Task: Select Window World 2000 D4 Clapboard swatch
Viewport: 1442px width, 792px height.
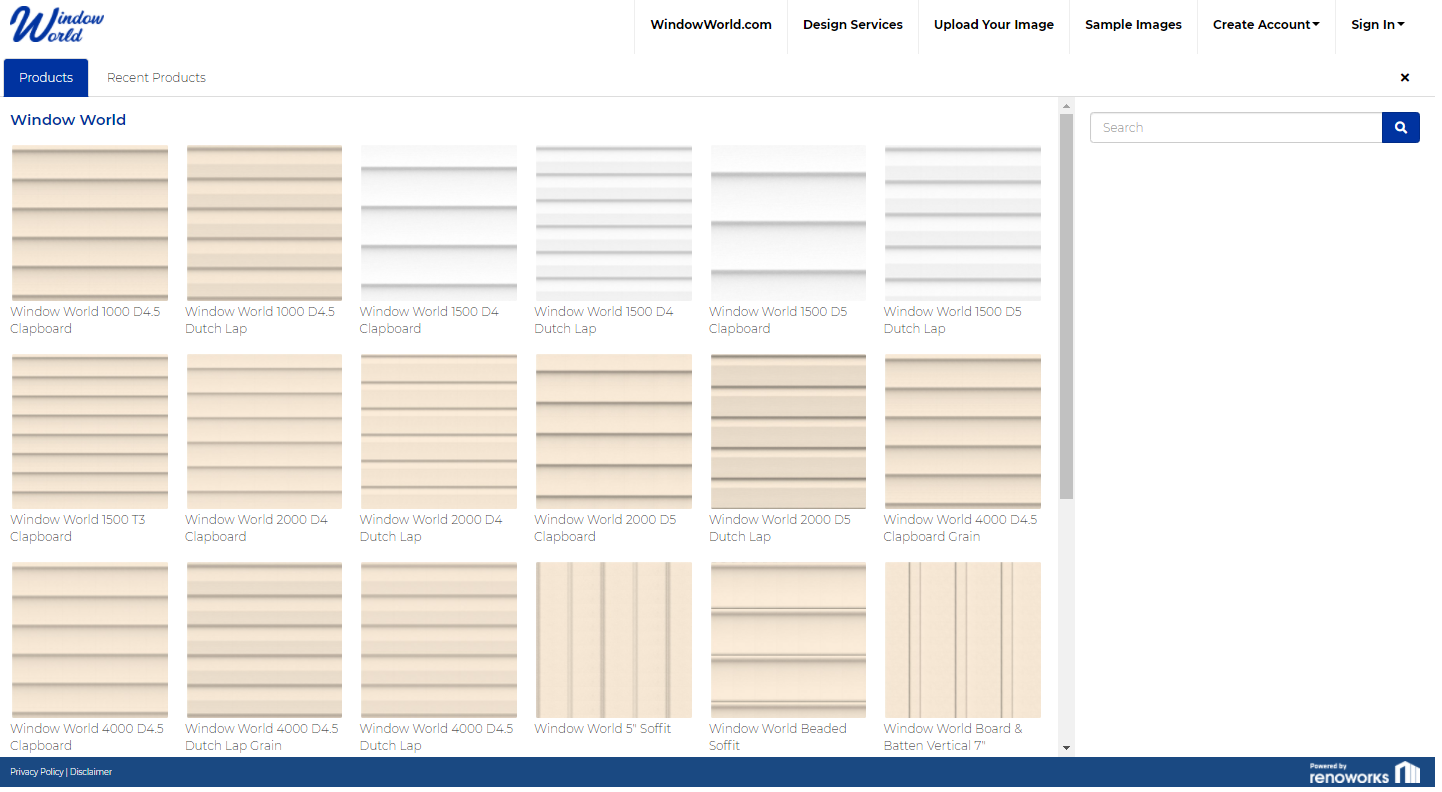Action: (266, 433)
